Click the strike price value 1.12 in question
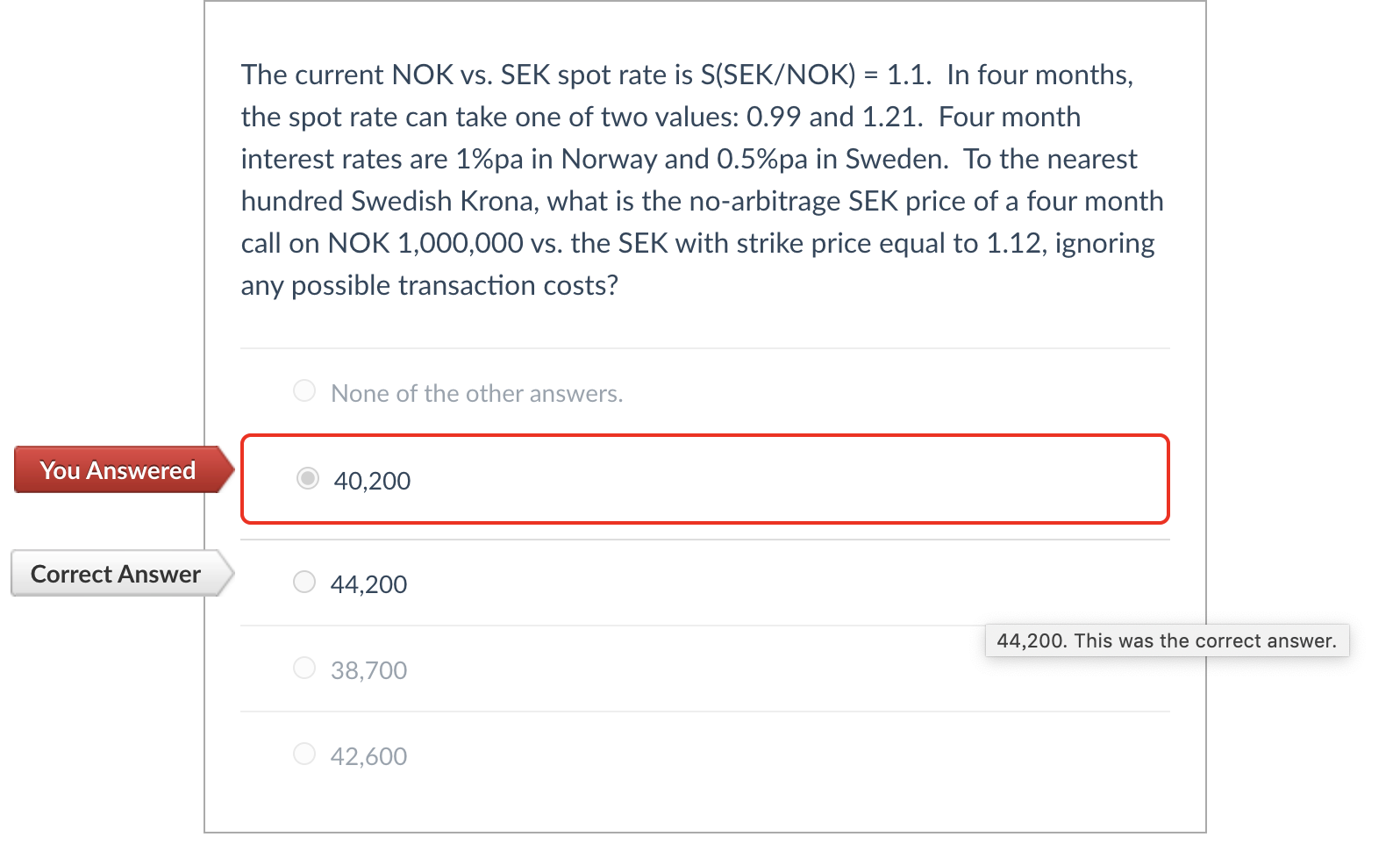 point(1013,243)
